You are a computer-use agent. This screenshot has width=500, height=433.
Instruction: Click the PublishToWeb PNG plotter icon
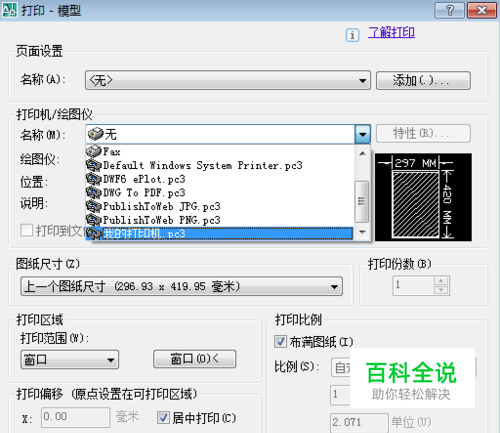[x=94, y=220]
